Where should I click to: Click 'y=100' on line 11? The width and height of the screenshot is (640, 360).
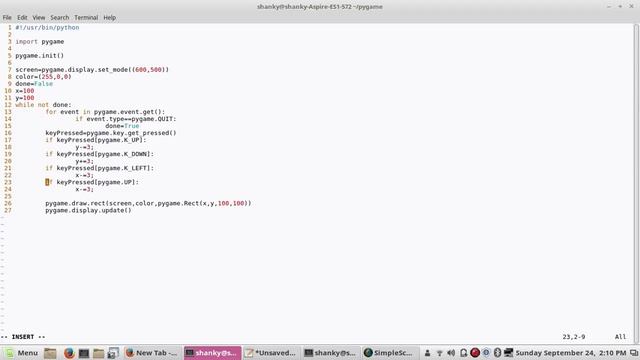(x=25, y=98)
